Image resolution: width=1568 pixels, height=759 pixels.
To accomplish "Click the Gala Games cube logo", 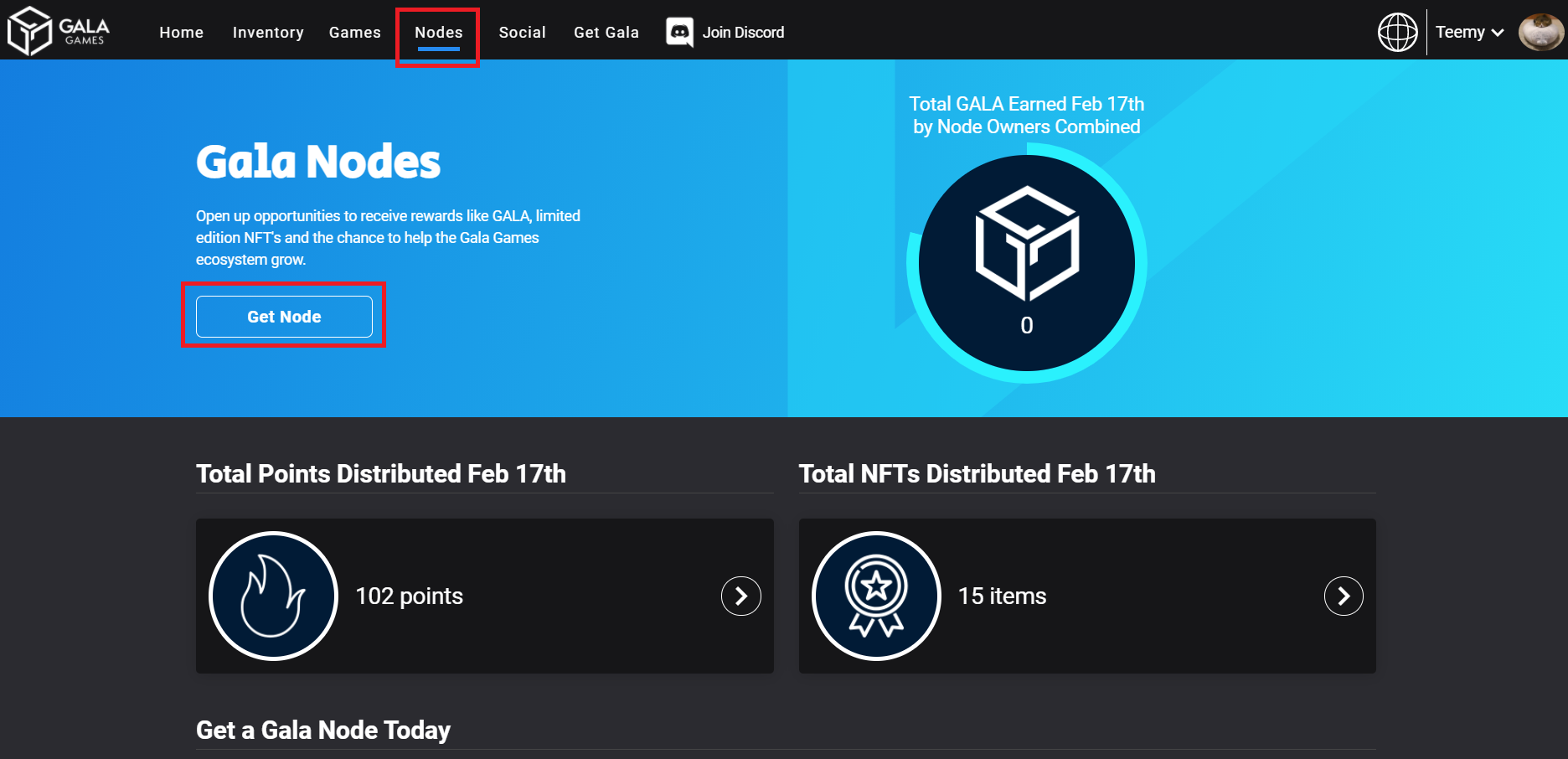I will 59,31.
